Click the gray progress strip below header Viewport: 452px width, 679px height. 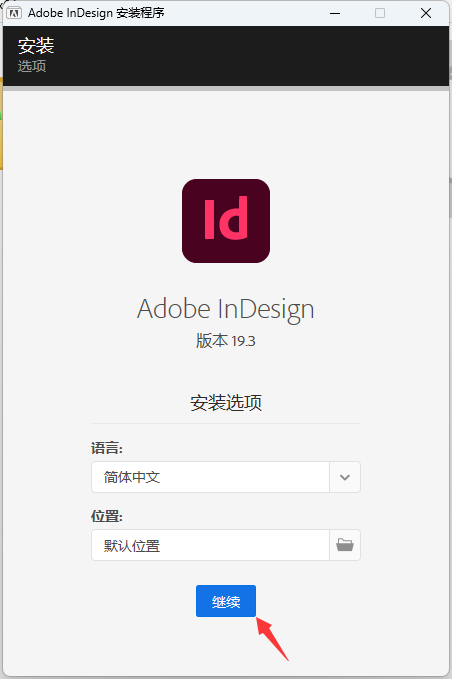tap(226, 88)
